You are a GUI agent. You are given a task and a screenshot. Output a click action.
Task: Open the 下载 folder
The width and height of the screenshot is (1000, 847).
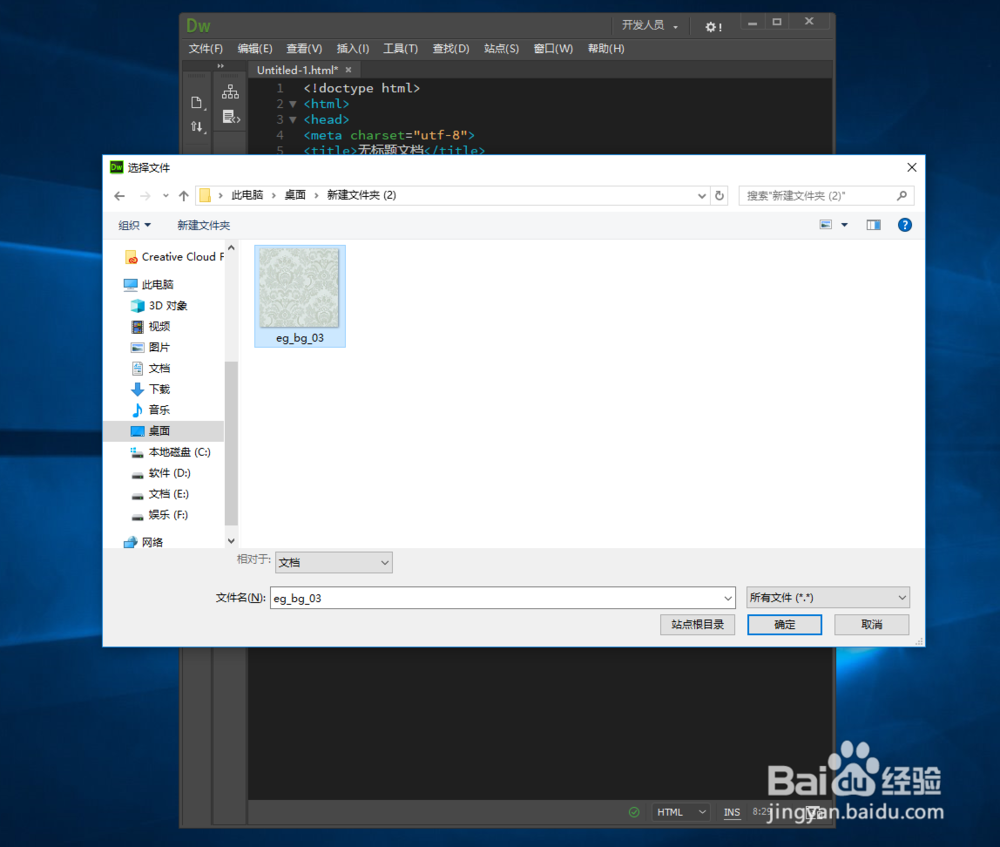(x=151, y=389)
